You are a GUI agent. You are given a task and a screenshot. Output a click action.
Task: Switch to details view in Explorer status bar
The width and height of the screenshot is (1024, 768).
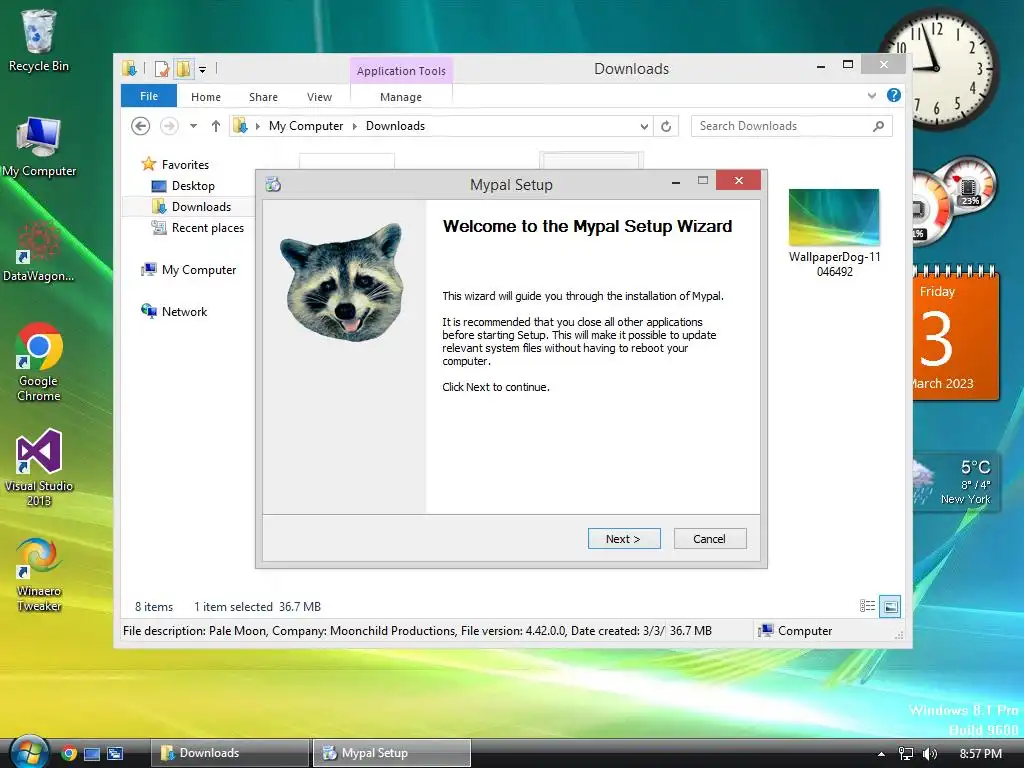tap(867, 606)
